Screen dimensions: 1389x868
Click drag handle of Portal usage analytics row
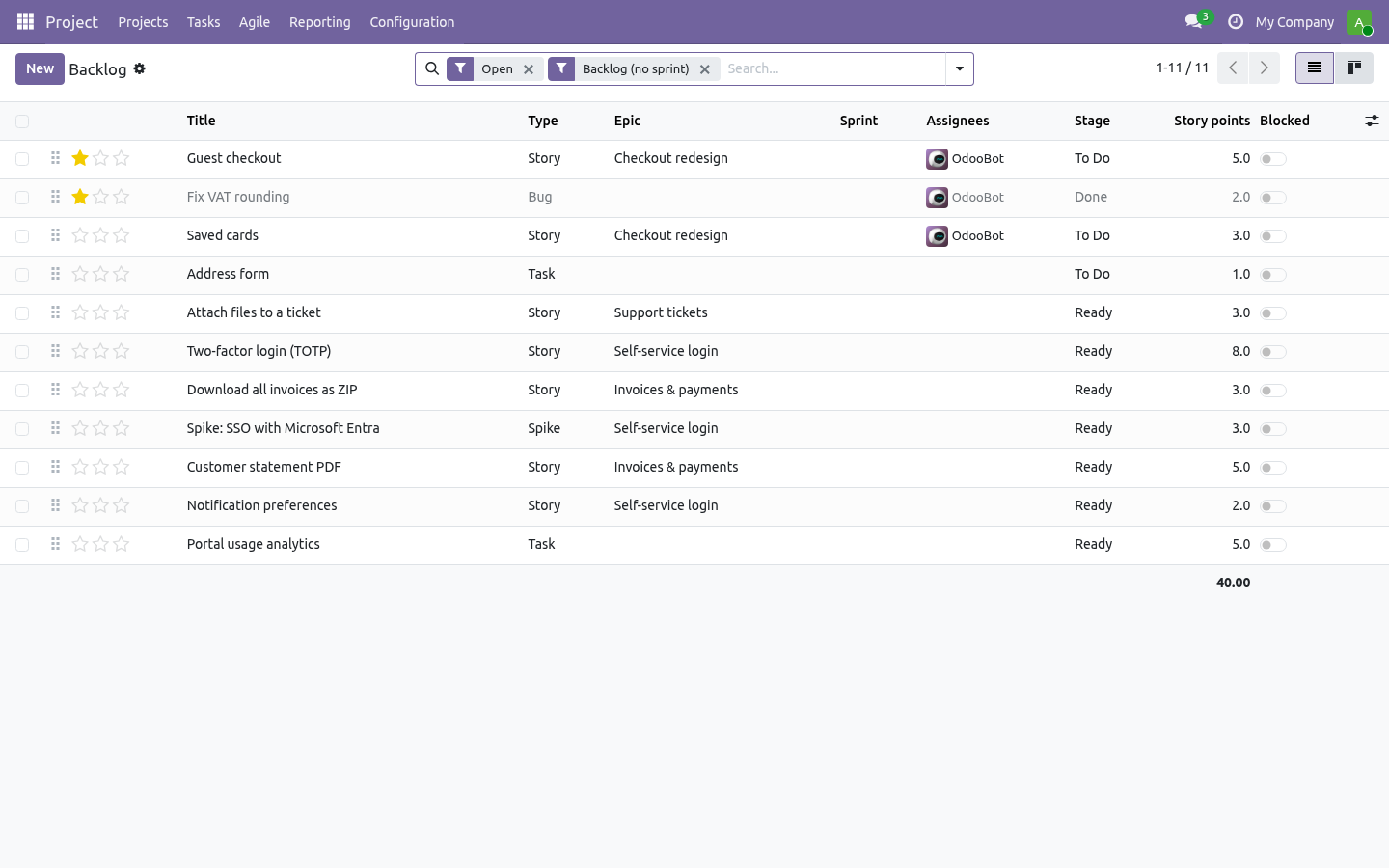(55, 544)
